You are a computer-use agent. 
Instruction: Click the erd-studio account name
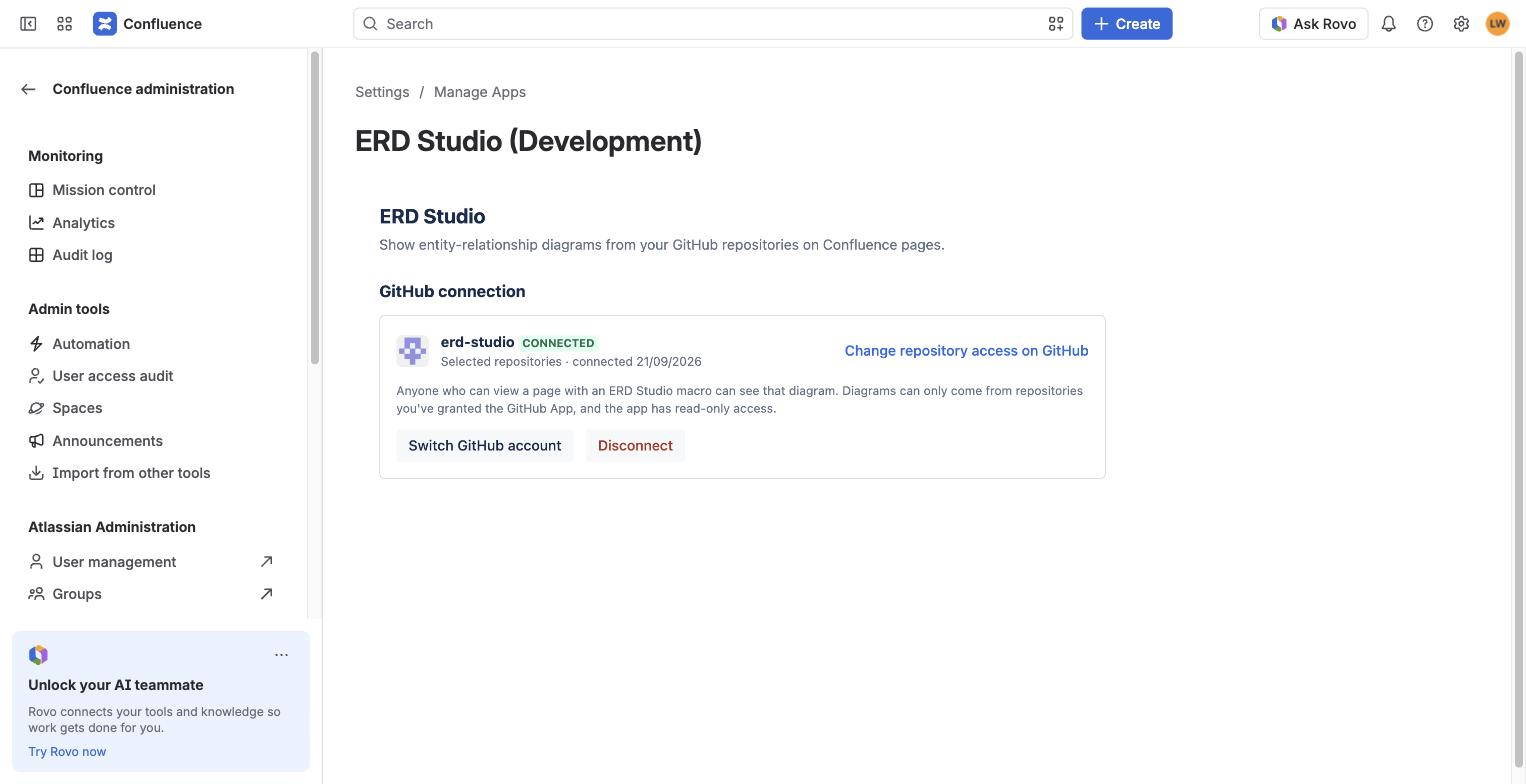(477, 342)
